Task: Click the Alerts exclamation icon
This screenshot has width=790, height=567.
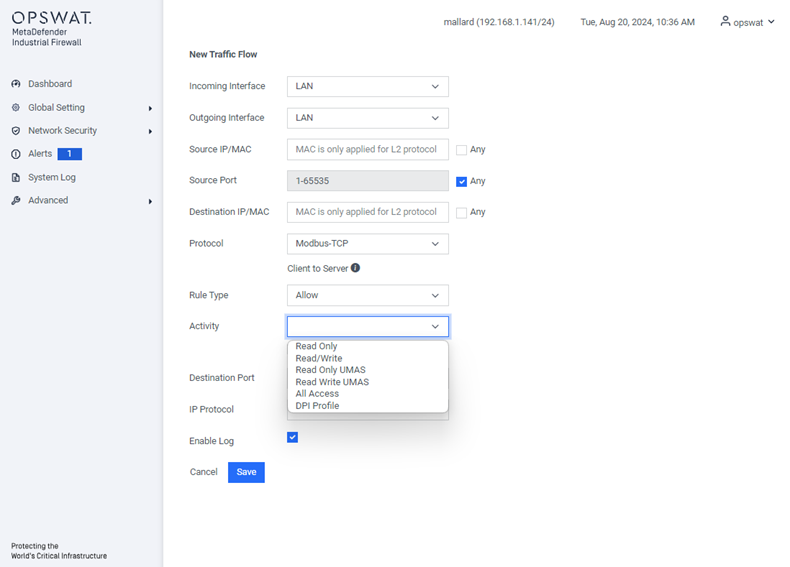Action: [16, 154]
